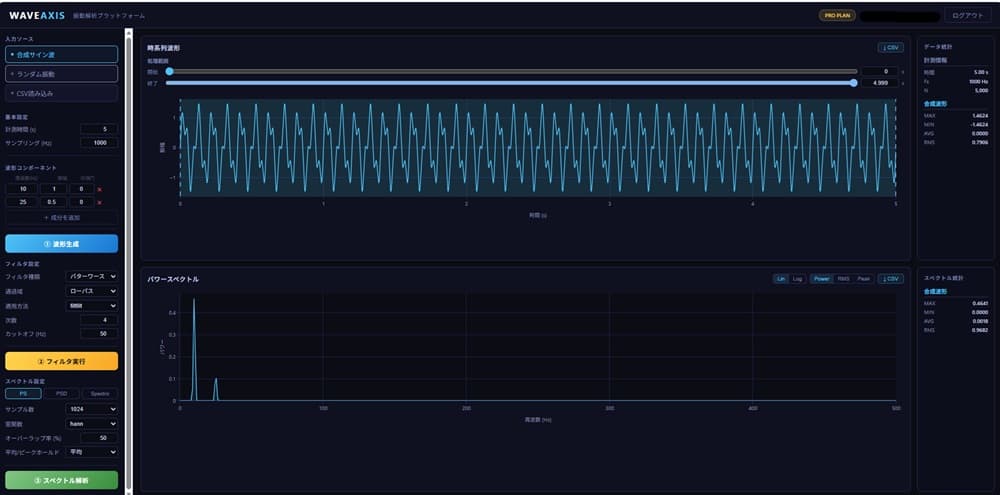Click the WAVEAXIS logo
The image size is (1000, 495).
37,15
